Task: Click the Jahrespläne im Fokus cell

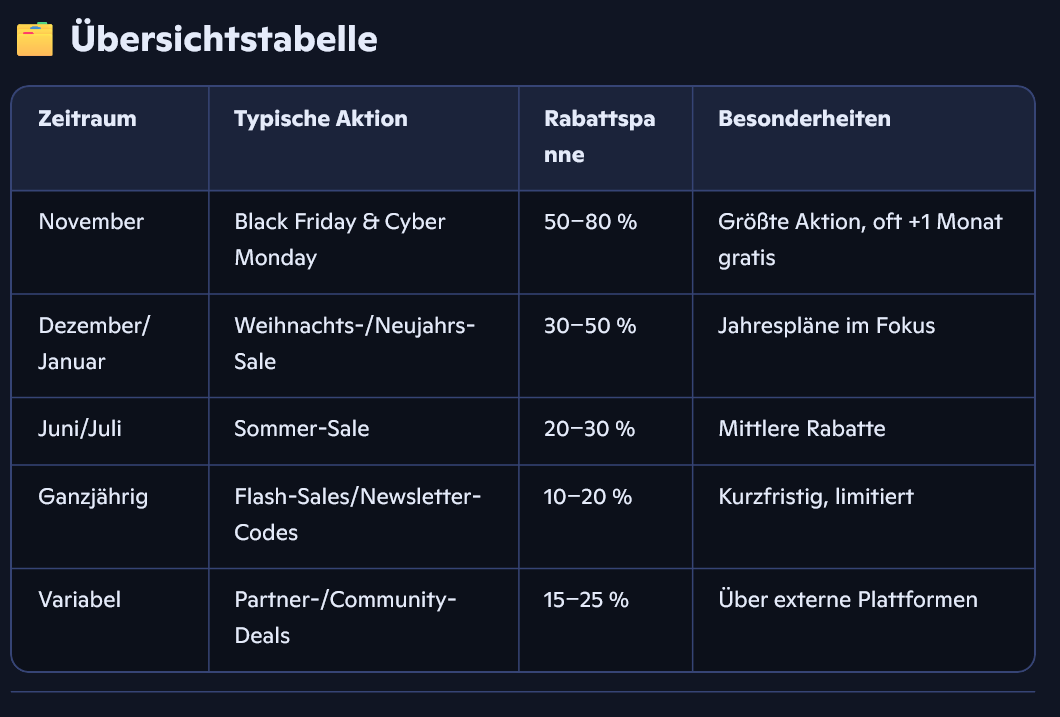Action: pyautogui.click(x=826, y=326)
